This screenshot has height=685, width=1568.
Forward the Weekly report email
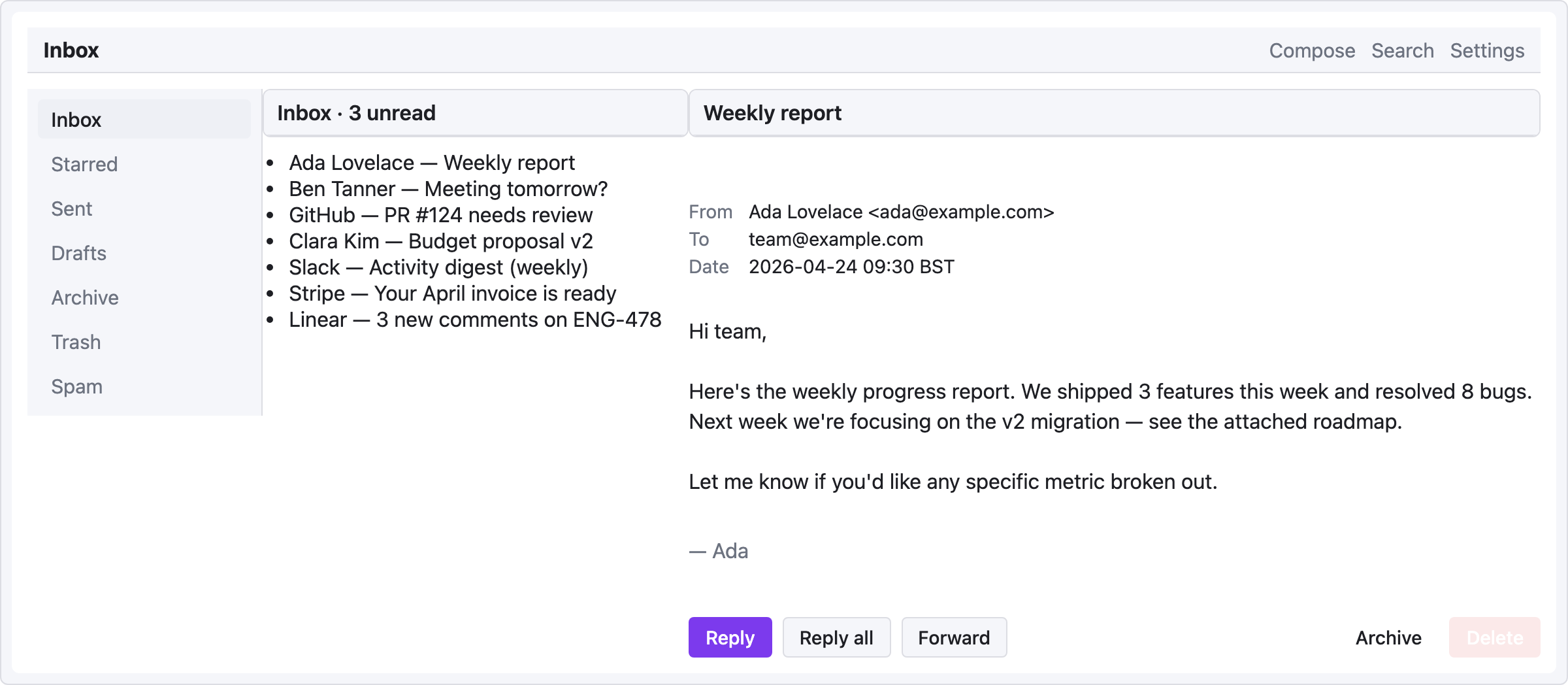pyautogui.click(x=954, y=637)
